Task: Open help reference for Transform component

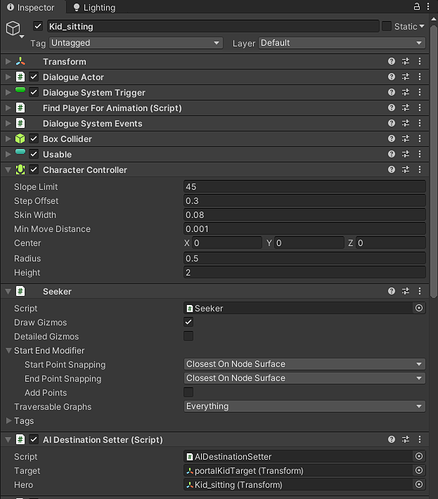Action: tap(391, 61)
